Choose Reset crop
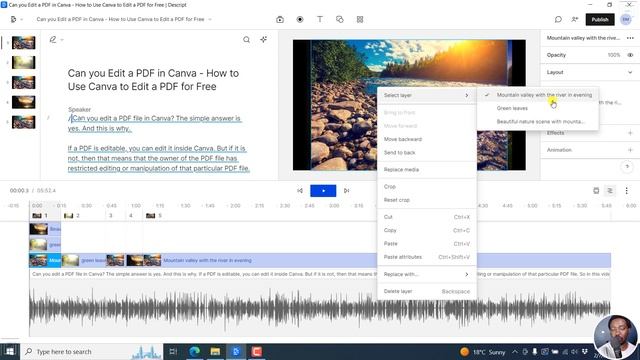Viewport: 640px width, 360px height. point(427,200)
